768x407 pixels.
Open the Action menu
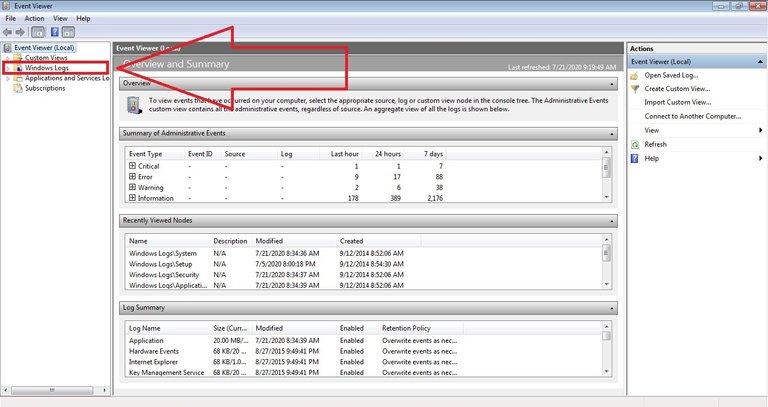point(34,19)
